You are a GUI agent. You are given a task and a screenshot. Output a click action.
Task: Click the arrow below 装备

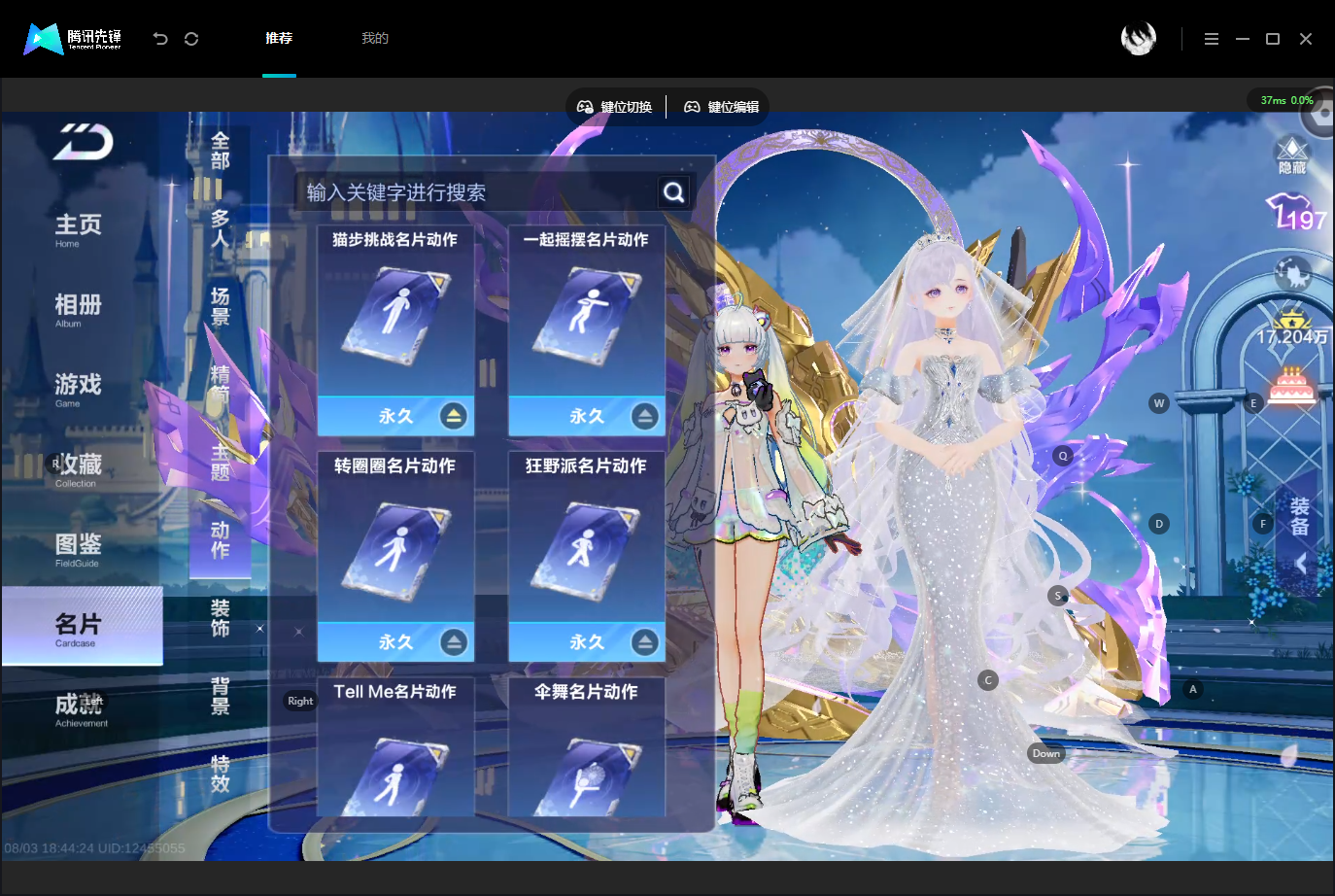(x=1301, y=563)
